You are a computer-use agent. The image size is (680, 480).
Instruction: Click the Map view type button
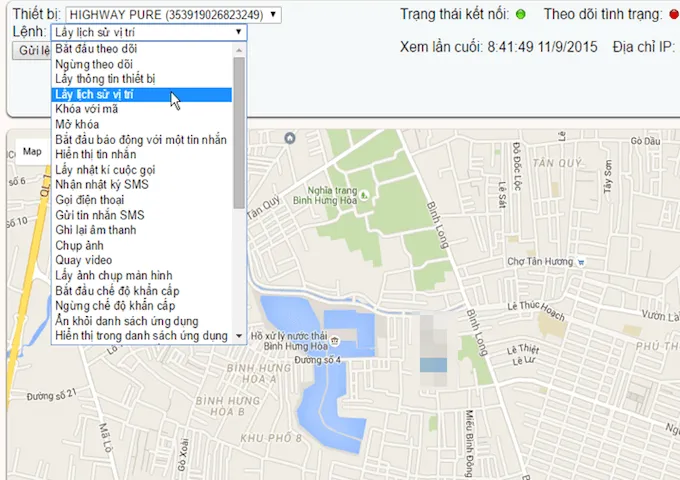[33, 152]
